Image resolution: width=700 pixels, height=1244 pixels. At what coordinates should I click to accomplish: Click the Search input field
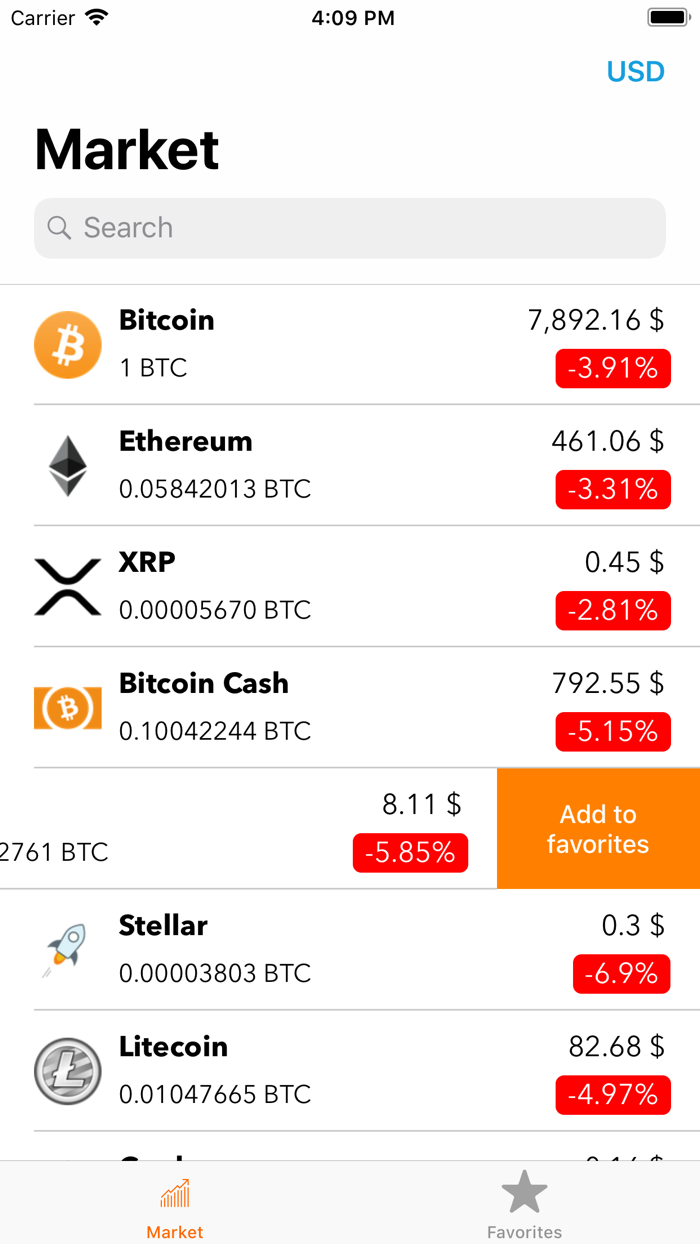tap(350, 228)
